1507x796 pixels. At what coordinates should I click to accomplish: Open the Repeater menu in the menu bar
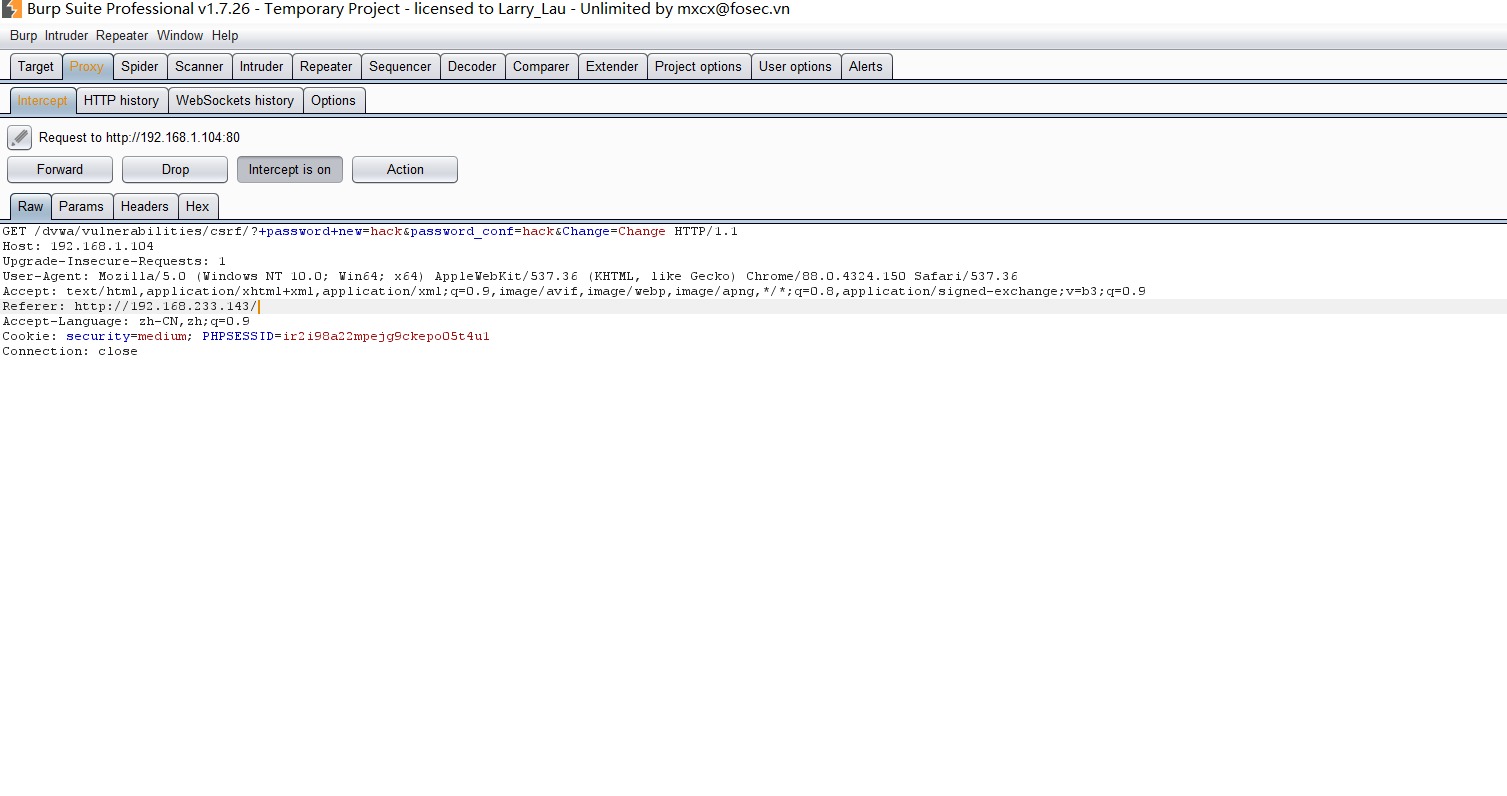[x=122, y=36]
